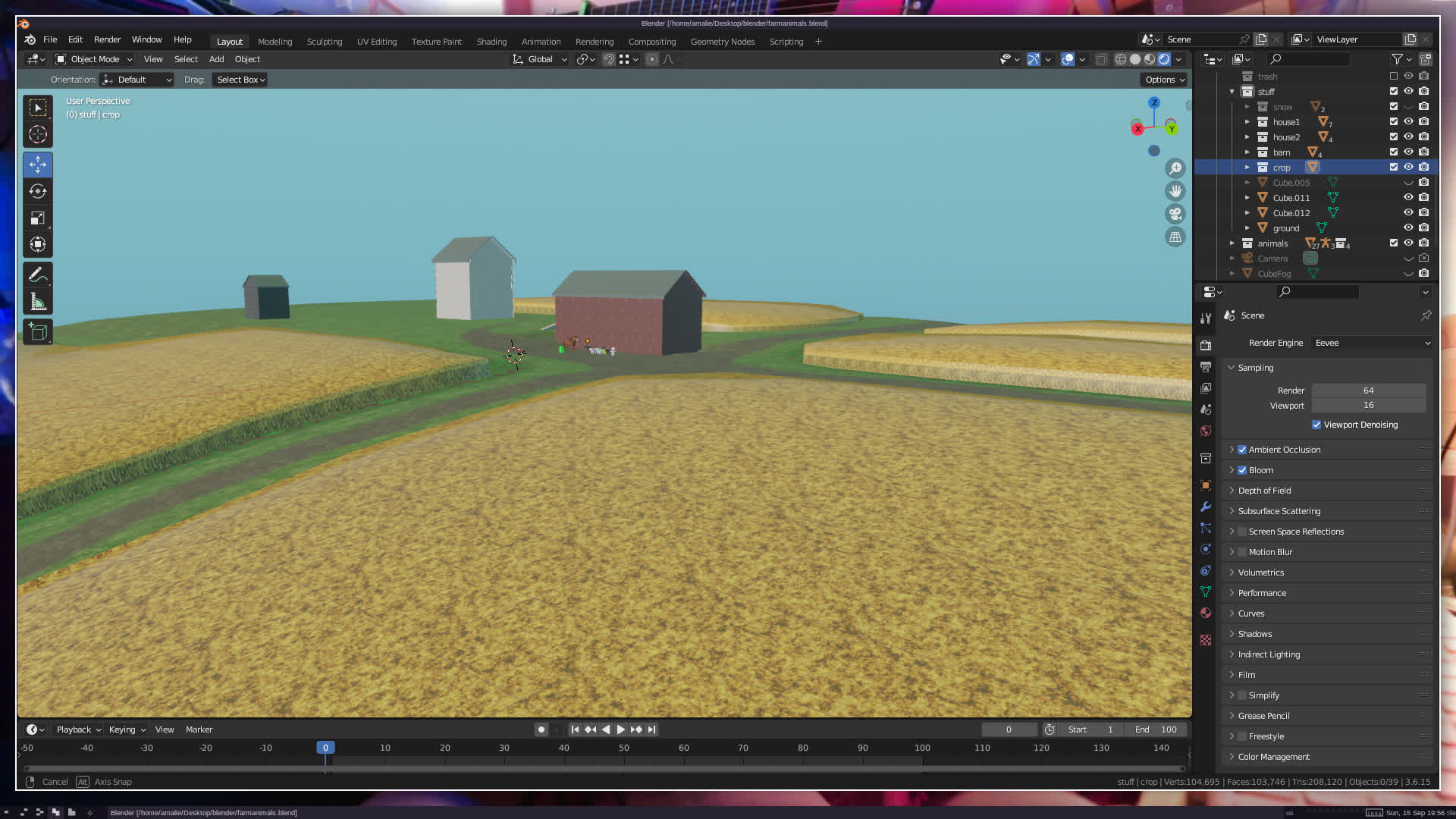Select the 3D cursor tool
The height and width of the screenshot is (819, 1456).
37,135
